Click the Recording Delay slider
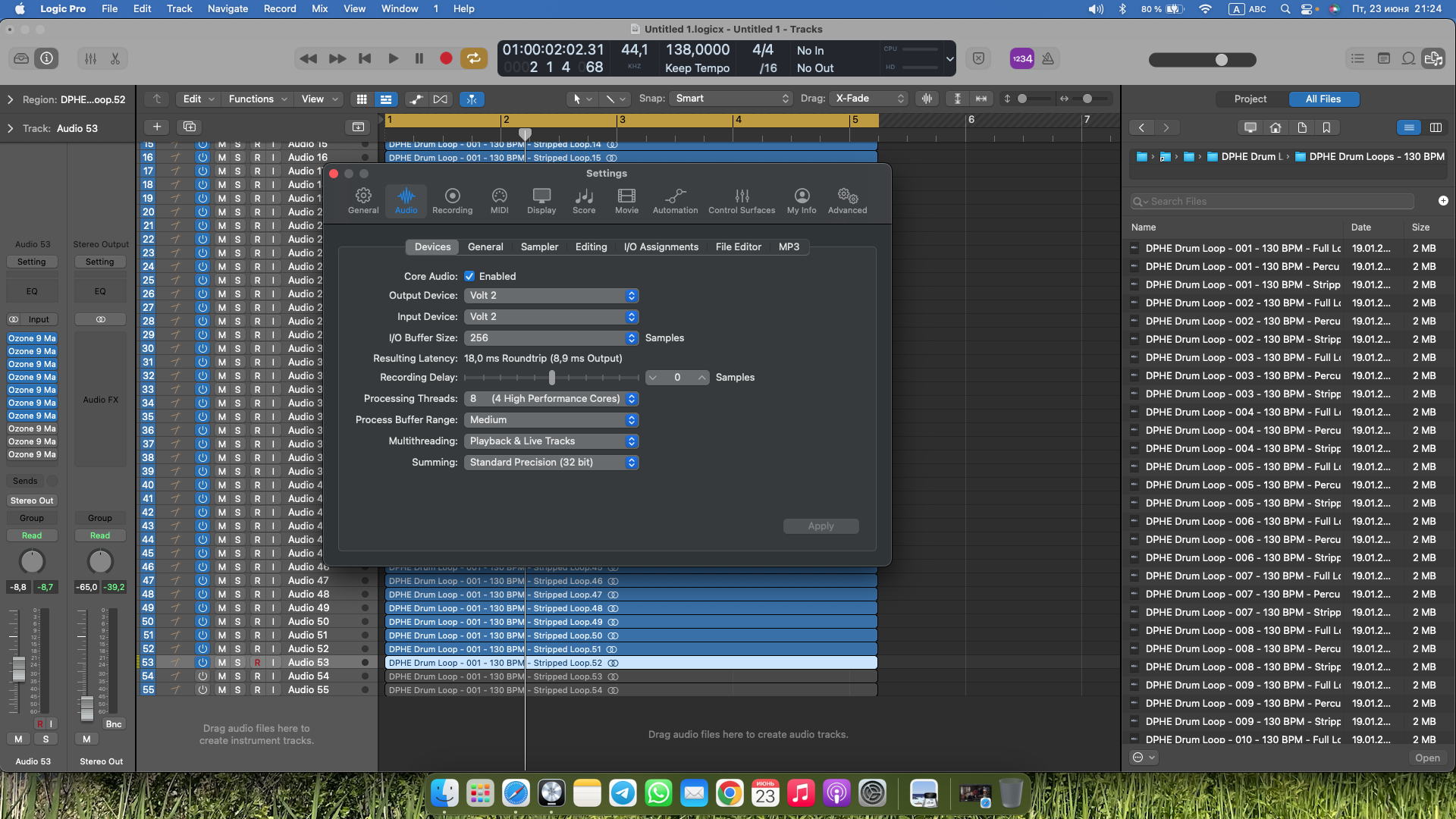 [551, 378]
